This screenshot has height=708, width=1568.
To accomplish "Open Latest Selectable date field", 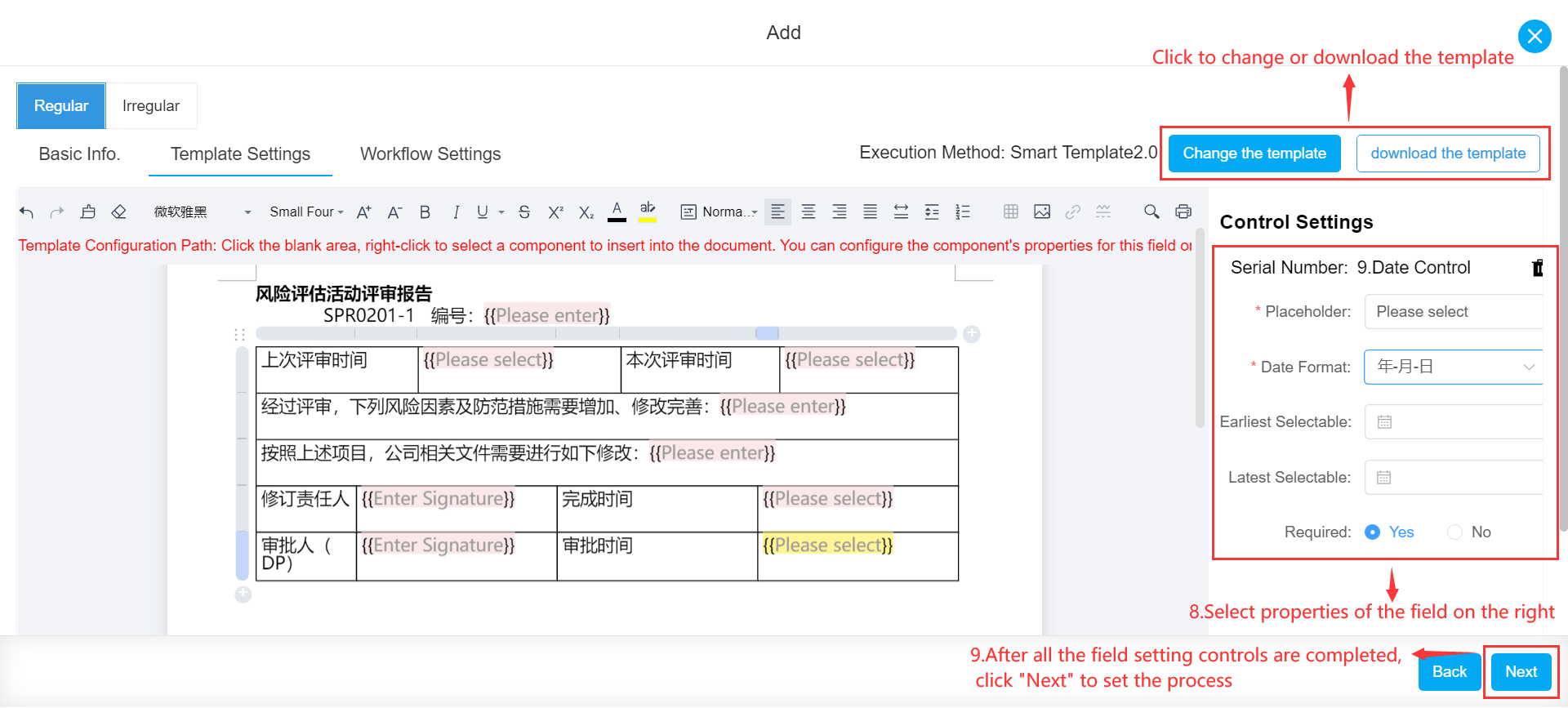I will tap(1454, 478).
